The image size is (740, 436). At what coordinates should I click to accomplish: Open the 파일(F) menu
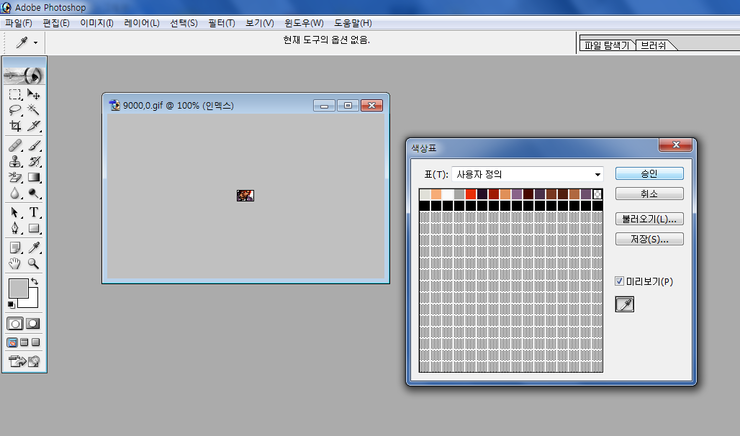point(18,23)
